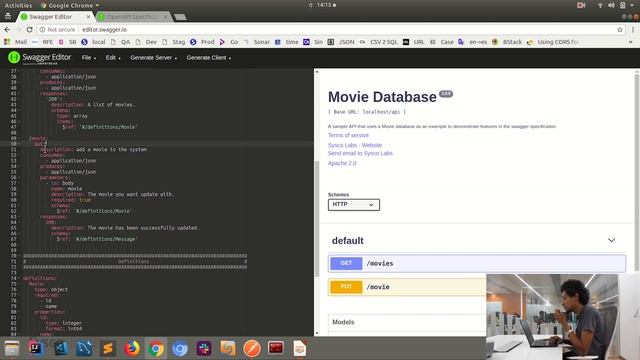Open the Generate Client menu
This screenshot has width=640, height=360.
point(209,58)
